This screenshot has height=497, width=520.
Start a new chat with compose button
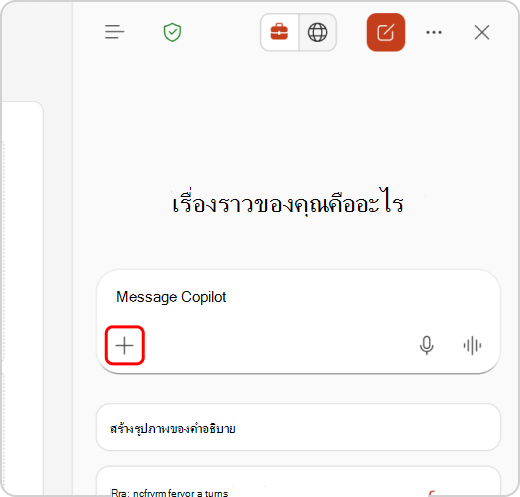pos(386,32)
